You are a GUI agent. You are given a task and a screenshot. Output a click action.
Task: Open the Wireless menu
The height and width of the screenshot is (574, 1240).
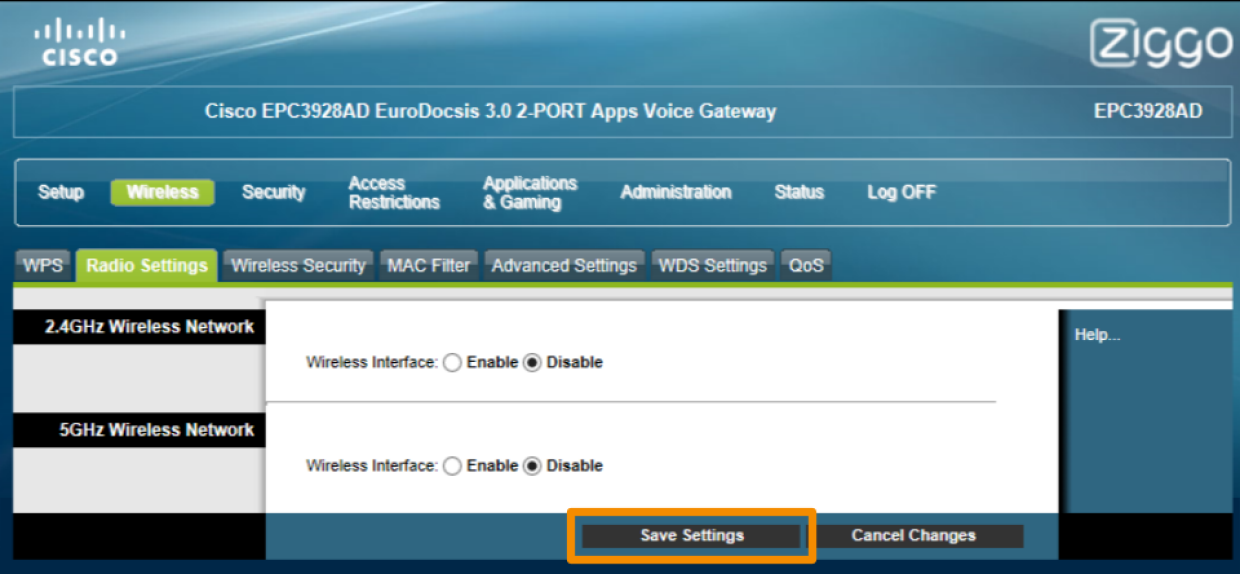point(163,192)
